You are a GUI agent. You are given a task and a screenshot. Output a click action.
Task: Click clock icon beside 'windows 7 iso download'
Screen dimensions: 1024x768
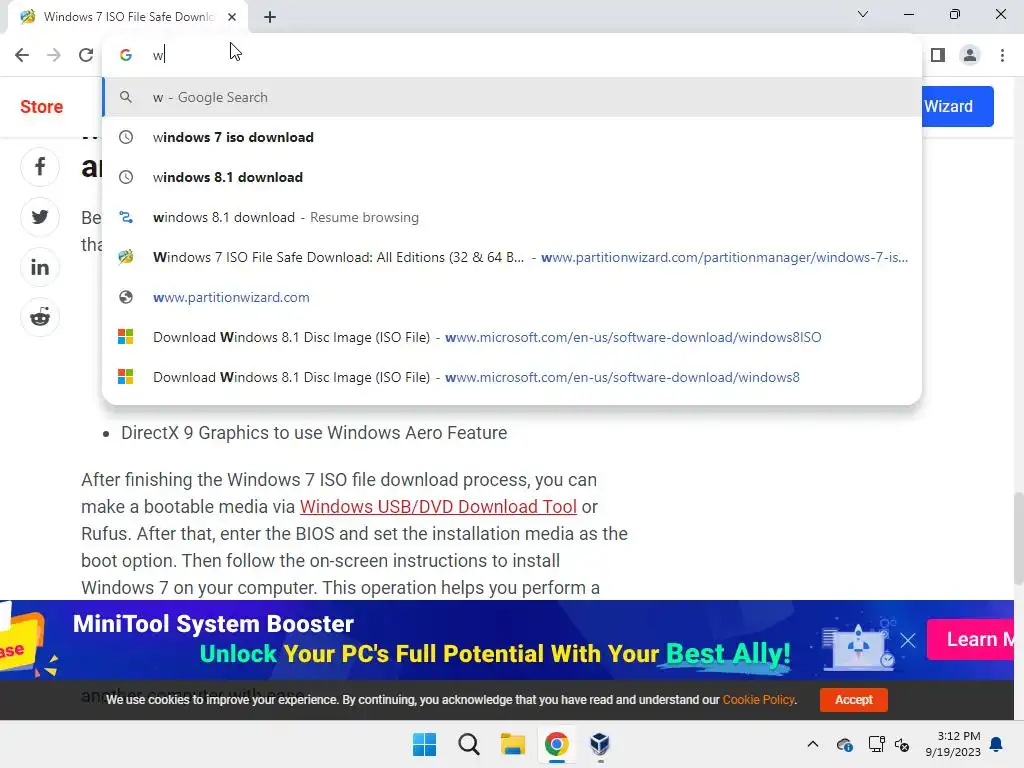(x=126, y=137)
